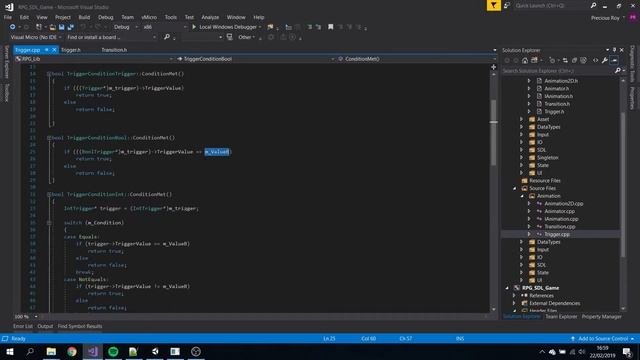Close the Trigger.cpp tab
This screenshot has width=640, height=360.
54,50
